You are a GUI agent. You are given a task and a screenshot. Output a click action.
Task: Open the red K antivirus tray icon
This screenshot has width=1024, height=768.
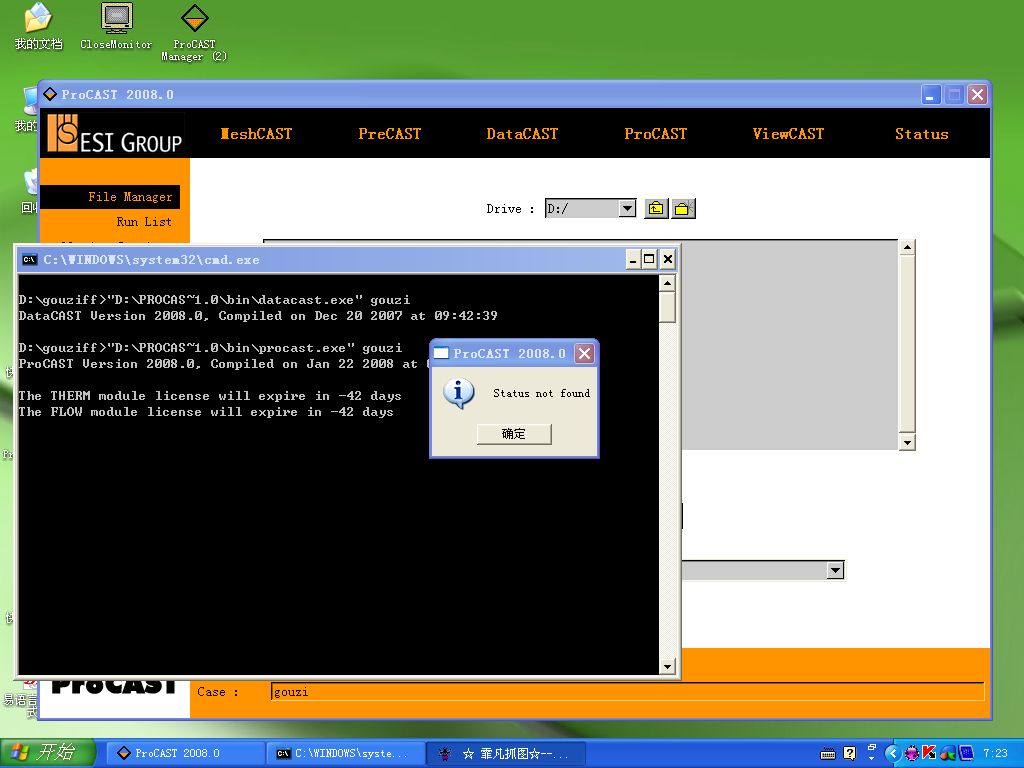pyautogui.click(x=929, y=753)
